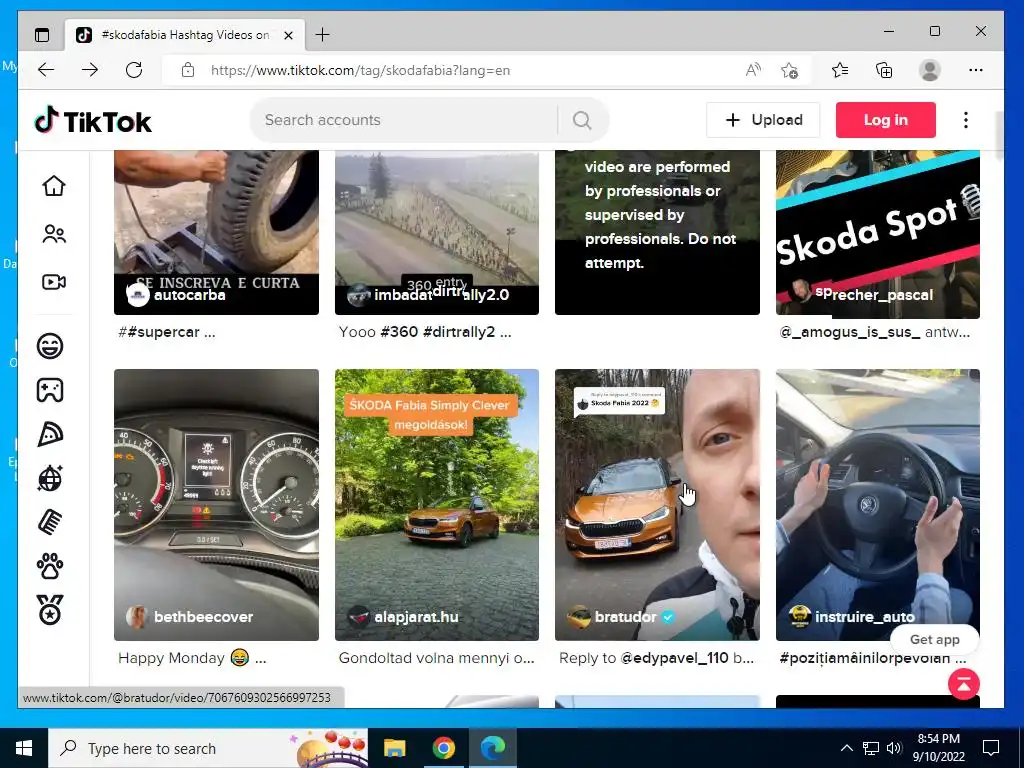Select the Animals paw print category
Image resolution: width=1024 pixels, height=768 pixels.
pyautogui.click(x=50, y=567)
